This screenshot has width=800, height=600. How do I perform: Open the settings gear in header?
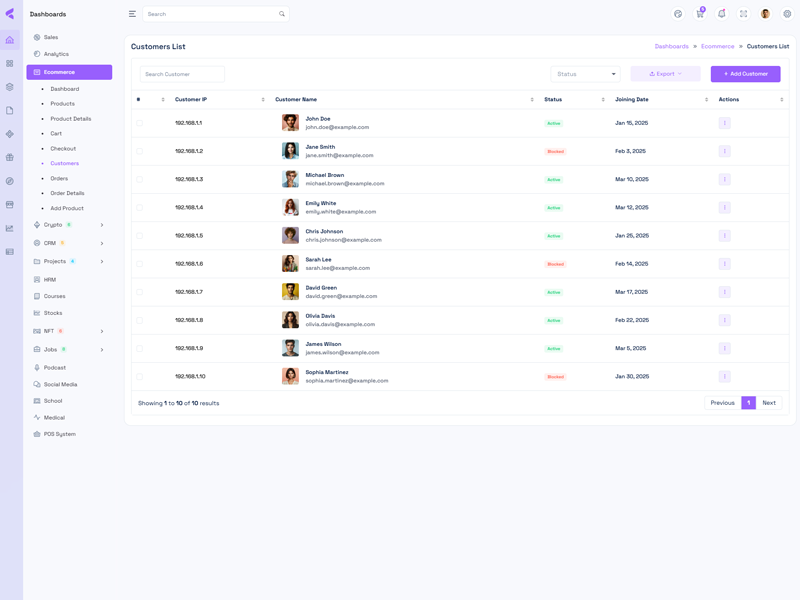(x=787, y=14)
